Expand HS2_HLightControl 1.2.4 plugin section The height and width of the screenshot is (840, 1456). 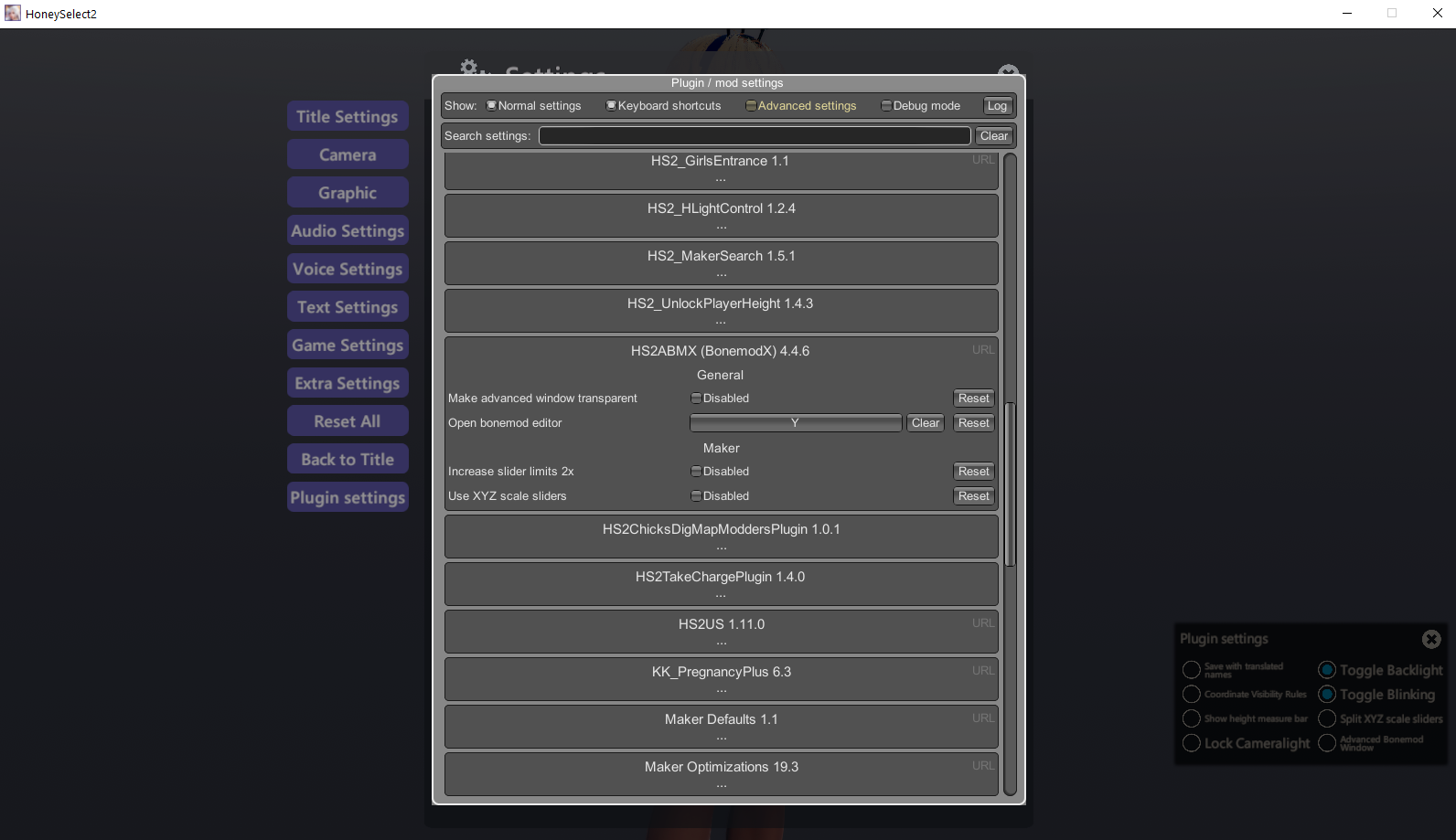(721, 216)
